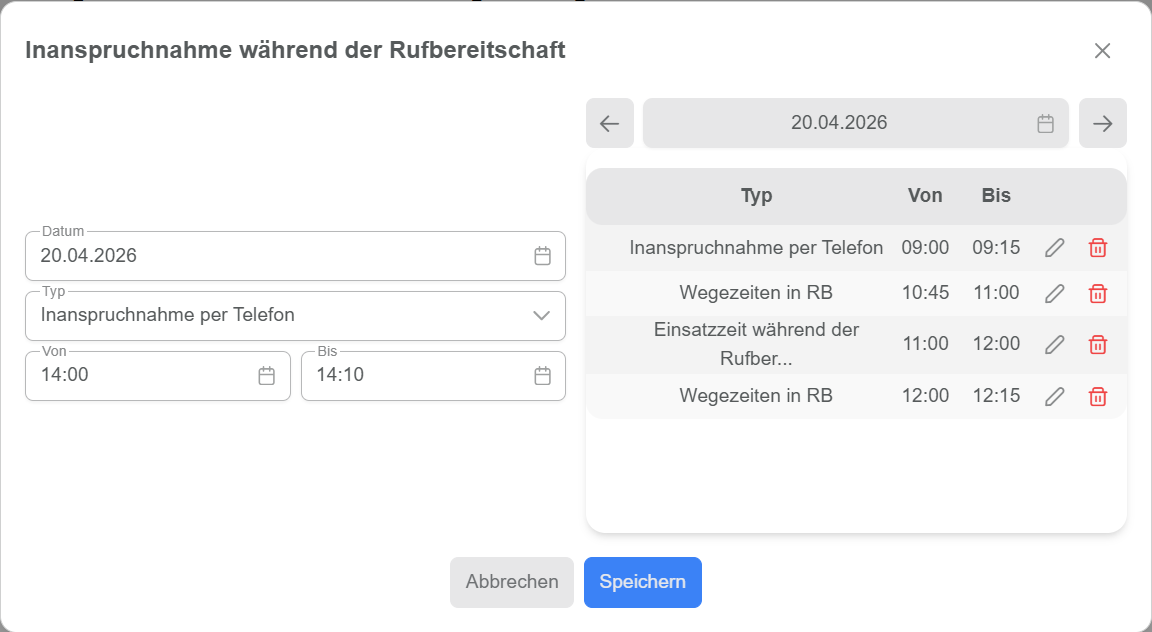The width and height of the screenshot is (1152, 632).
Task: Delete the 09:00 Inanspruchnahme per Telefon entry
Action: tap(1098, 247)
